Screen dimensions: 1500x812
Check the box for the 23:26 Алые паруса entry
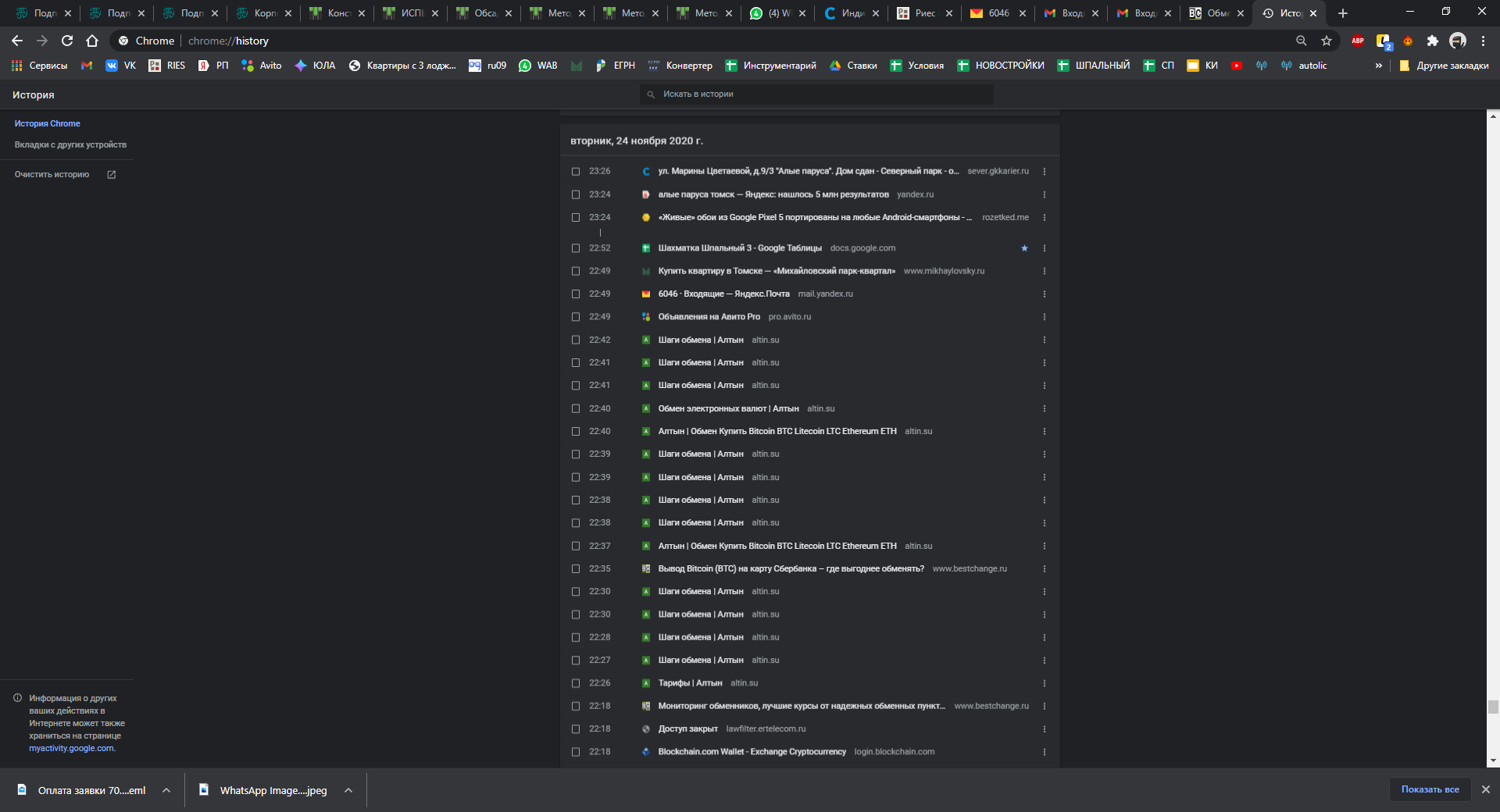click(x=576, y=172)
